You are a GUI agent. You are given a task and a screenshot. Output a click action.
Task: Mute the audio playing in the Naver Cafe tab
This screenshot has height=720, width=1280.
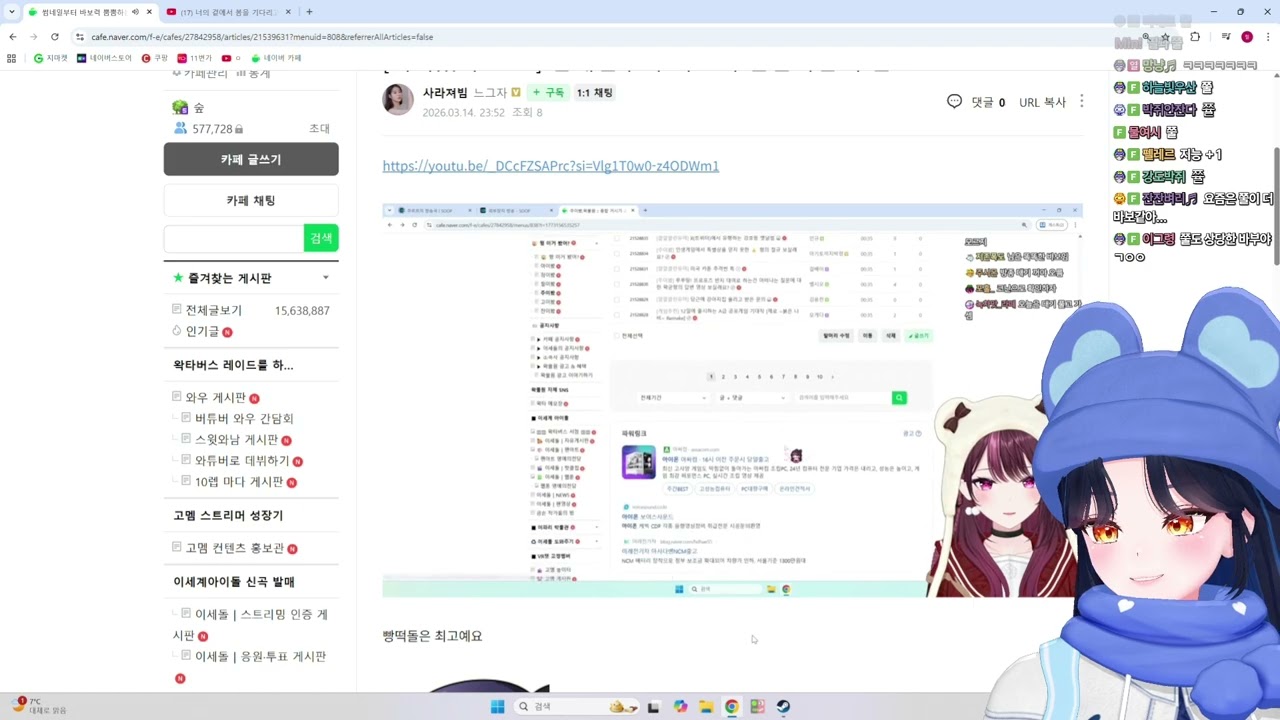[x=135, y=12]
